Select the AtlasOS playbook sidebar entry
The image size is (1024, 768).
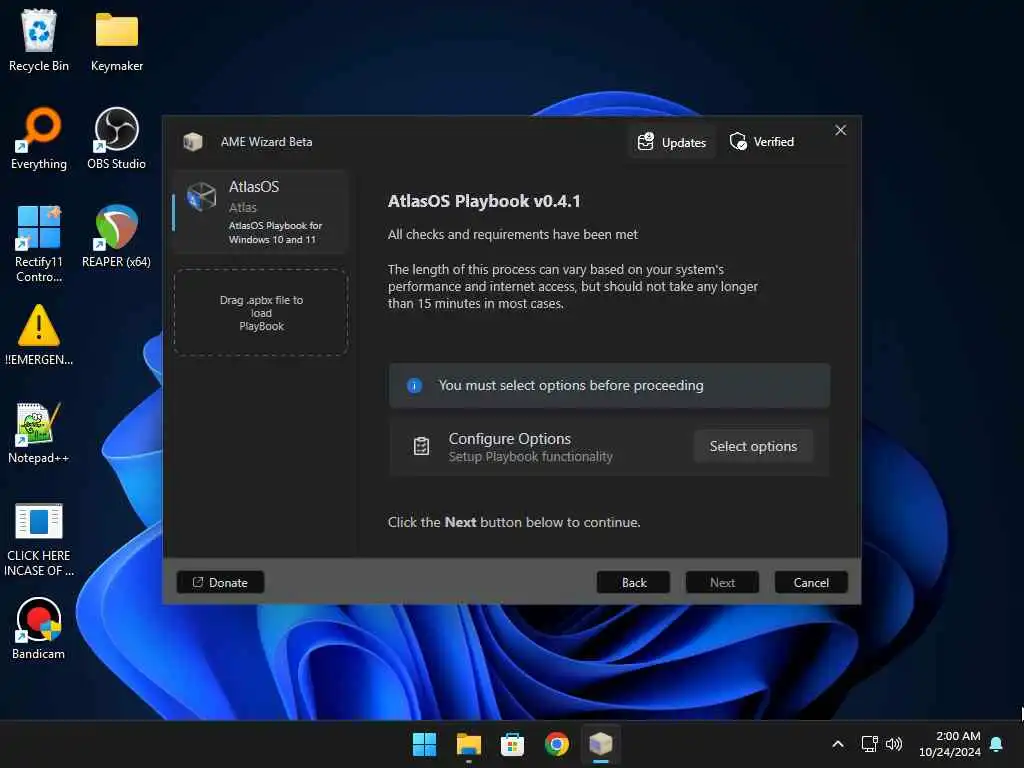[261, 212]
